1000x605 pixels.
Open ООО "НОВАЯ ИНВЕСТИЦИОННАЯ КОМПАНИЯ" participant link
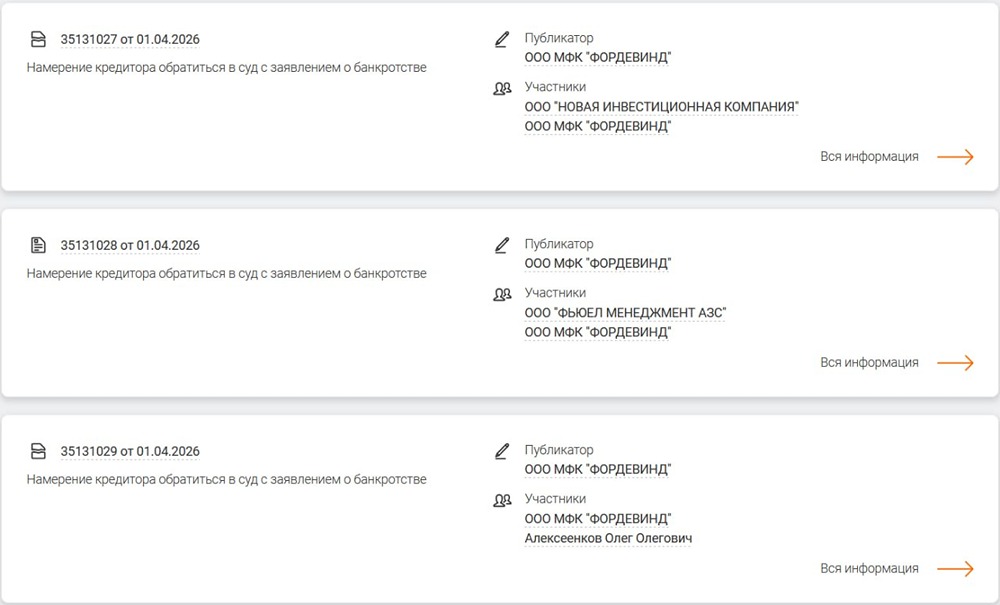click(x=661, y=107)
